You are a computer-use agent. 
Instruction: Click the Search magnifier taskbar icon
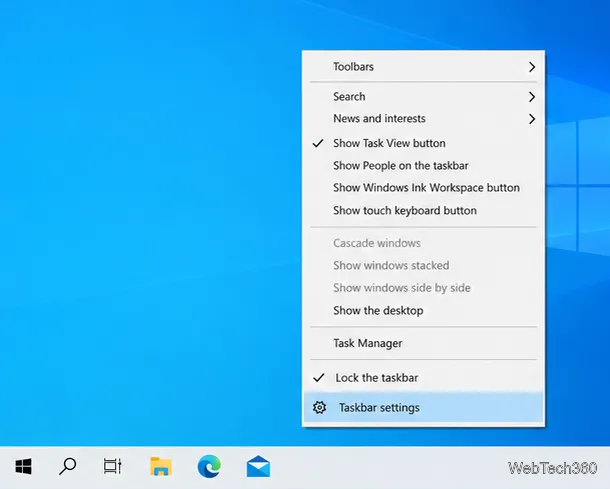click(x=68, y=466)
